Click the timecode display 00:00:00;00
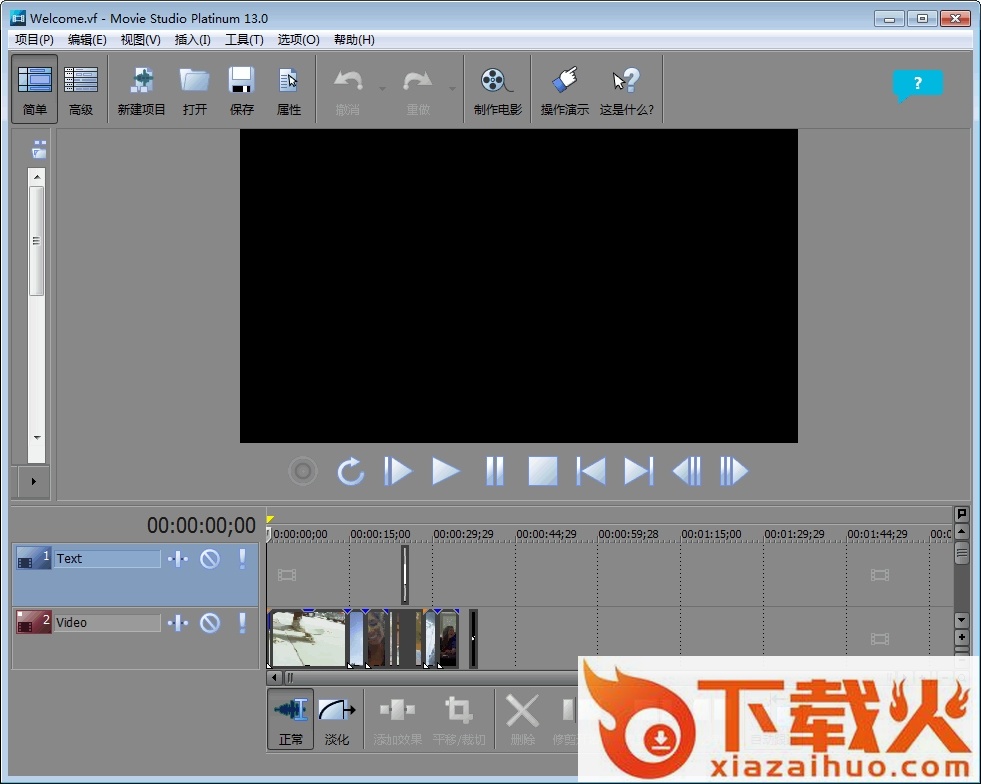The width and height of the screenshot is (981, 784). click(201, 526)
